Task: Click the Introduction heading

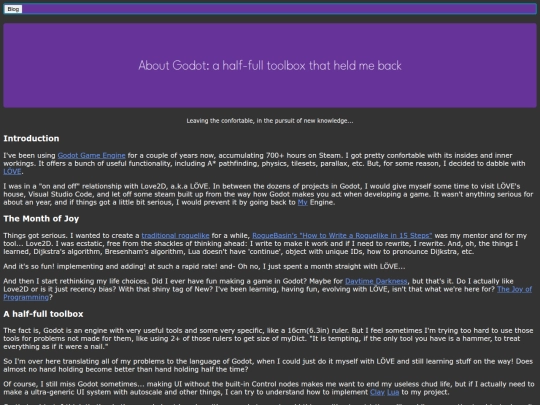Action: (x=31, y=138)
